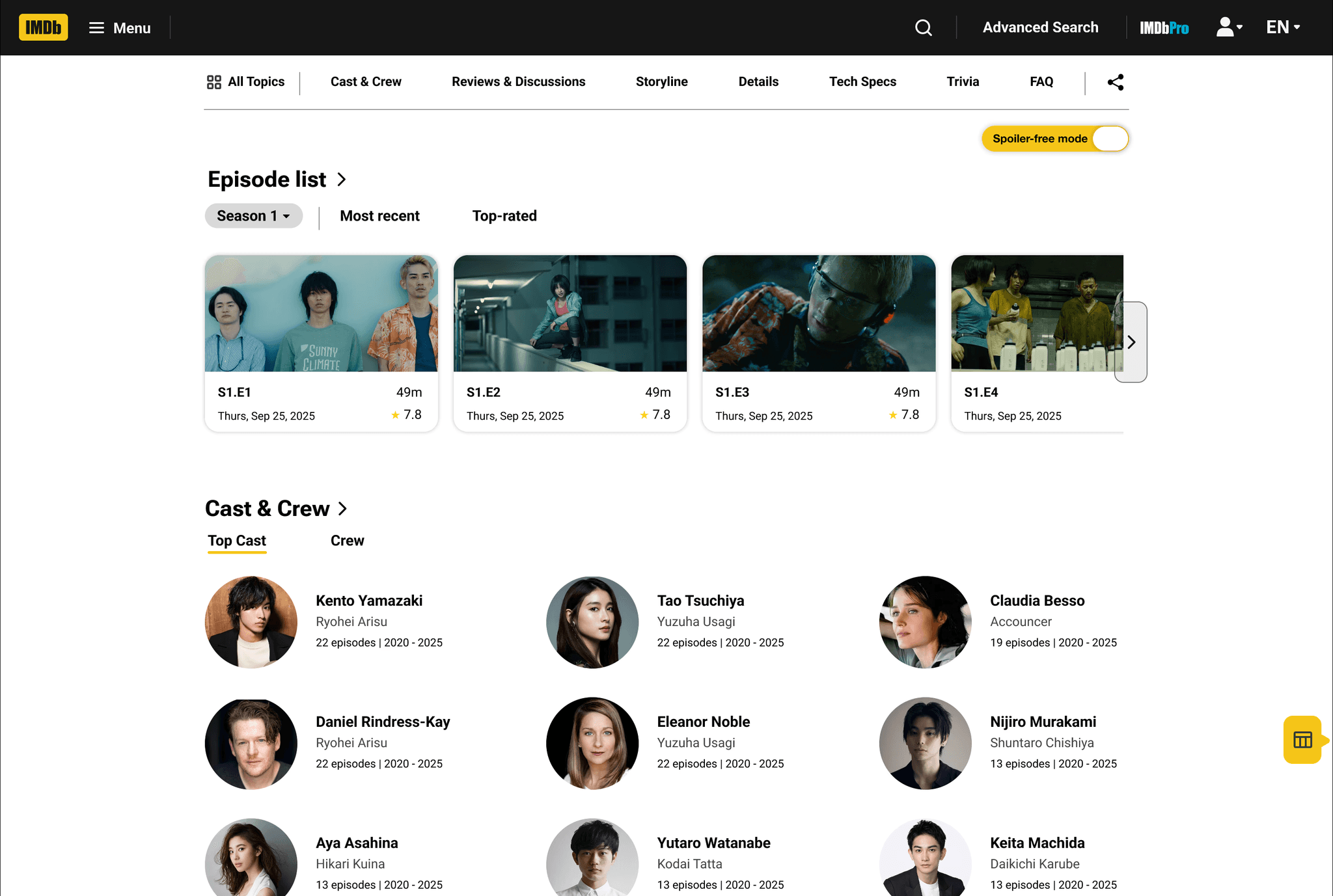Click the search magnifier icon
This screenshot has height=896, width=1333.
[923, 27]
